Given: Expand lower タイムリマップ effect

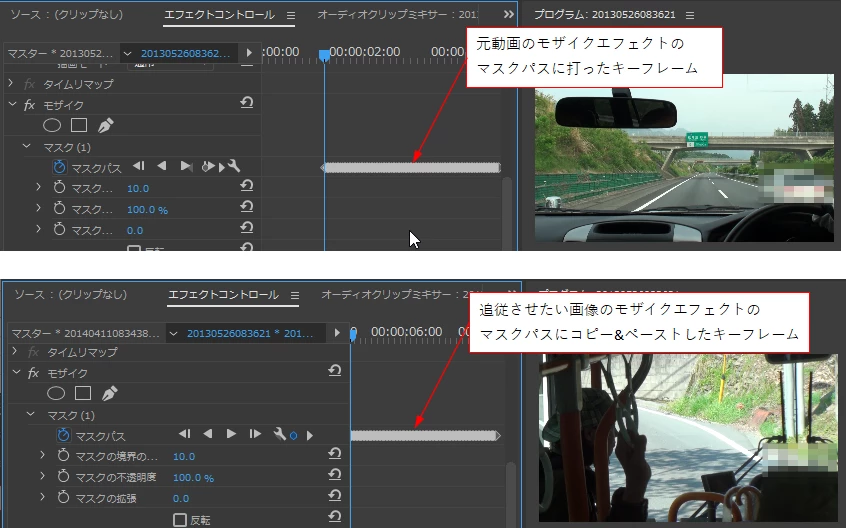Looking at the screenshot, I should pos(15,351).
